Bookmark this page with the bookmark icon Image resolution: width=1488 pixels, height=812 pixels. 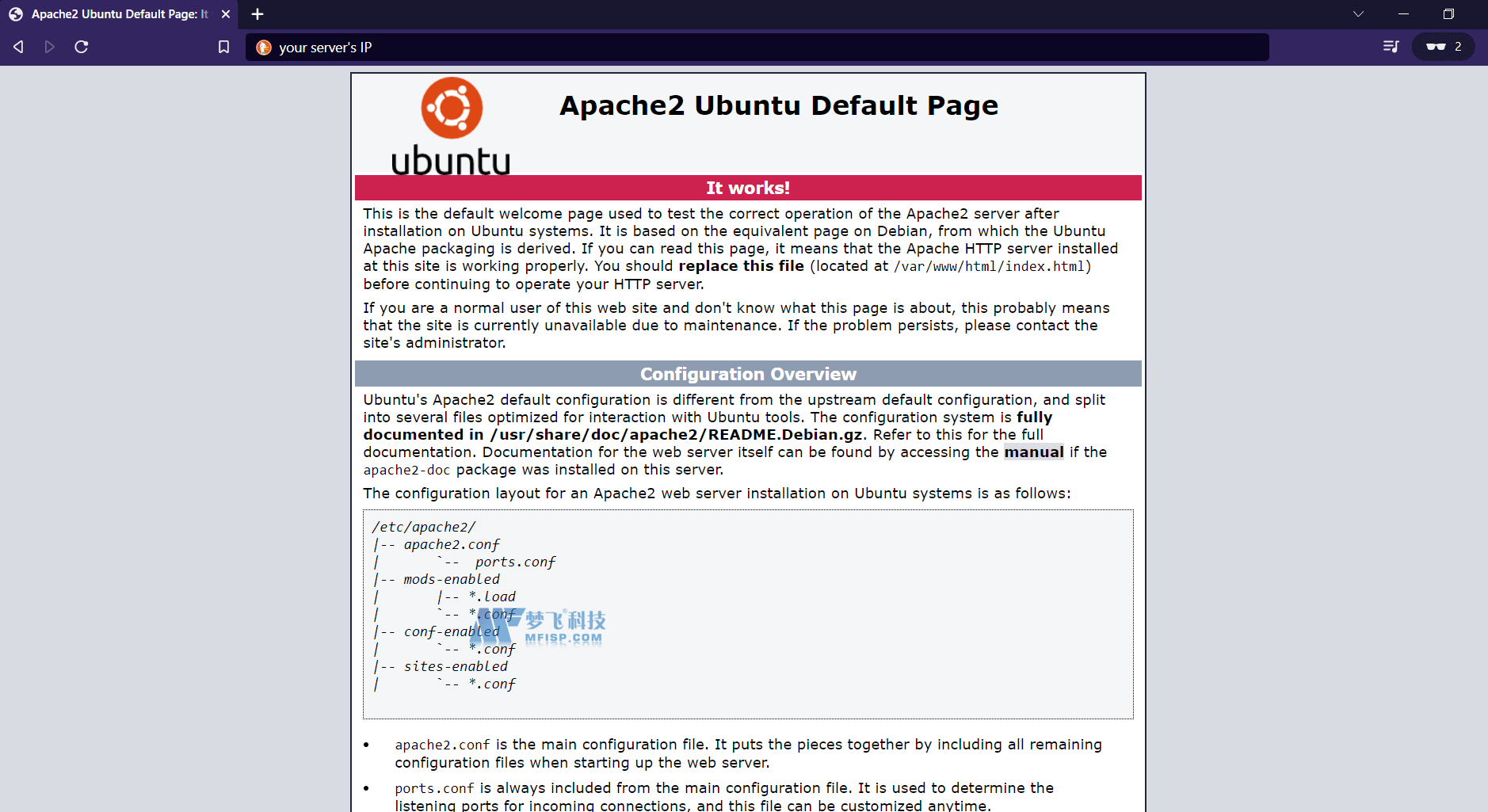pos(223,47)
